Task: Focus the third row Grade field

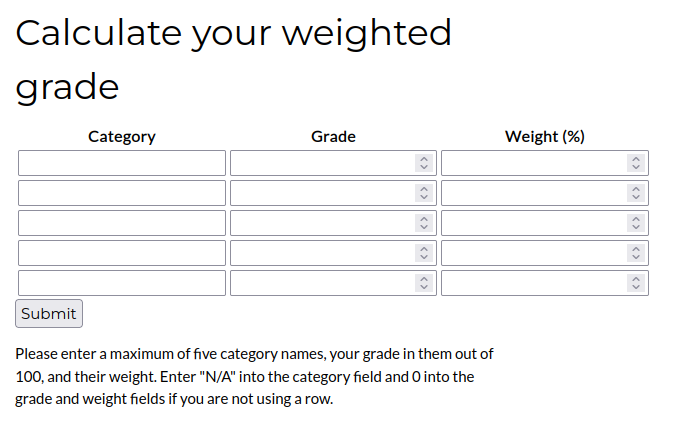Action: point(322,223)
